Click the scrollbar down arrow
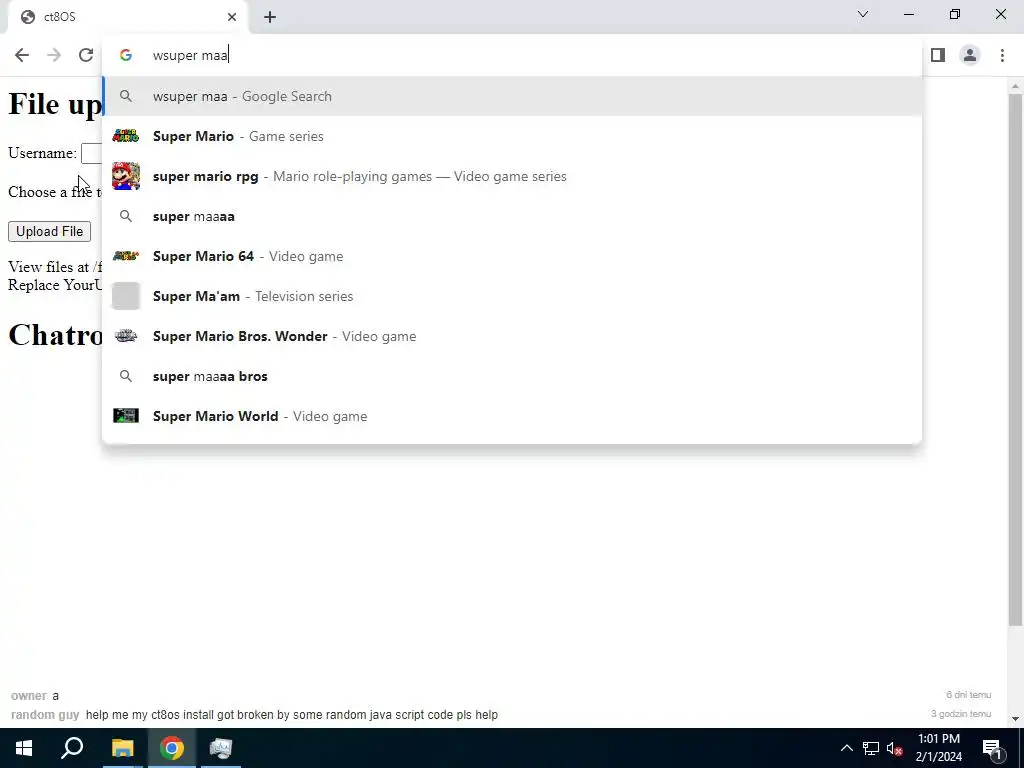 pos(1015,719)
